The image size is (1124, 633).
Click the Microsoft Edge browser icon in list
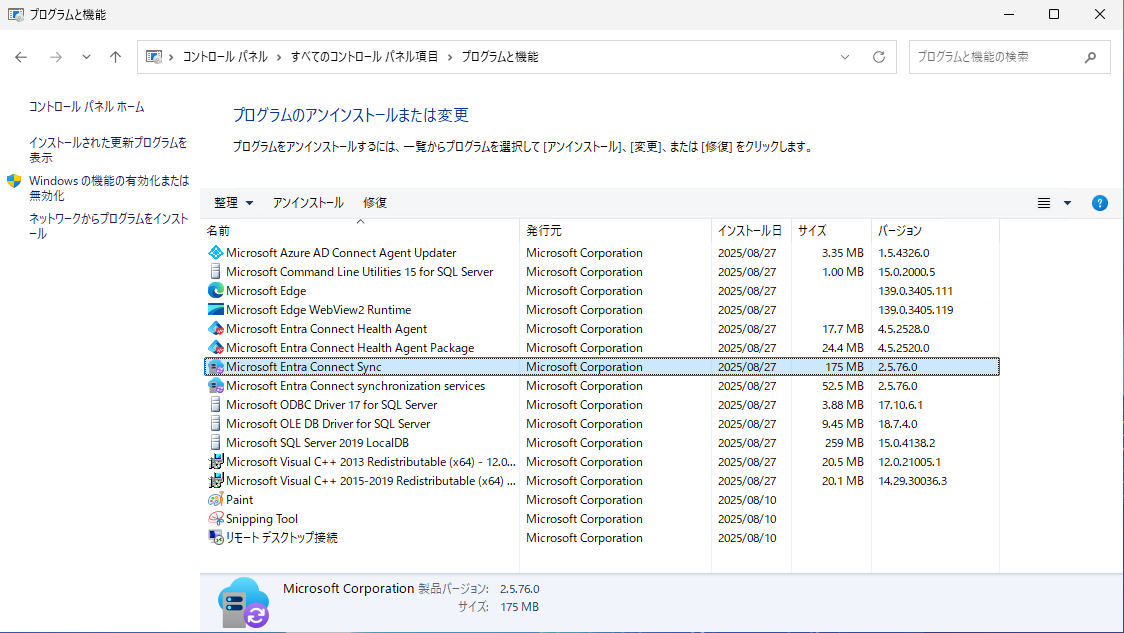(215, 290)
